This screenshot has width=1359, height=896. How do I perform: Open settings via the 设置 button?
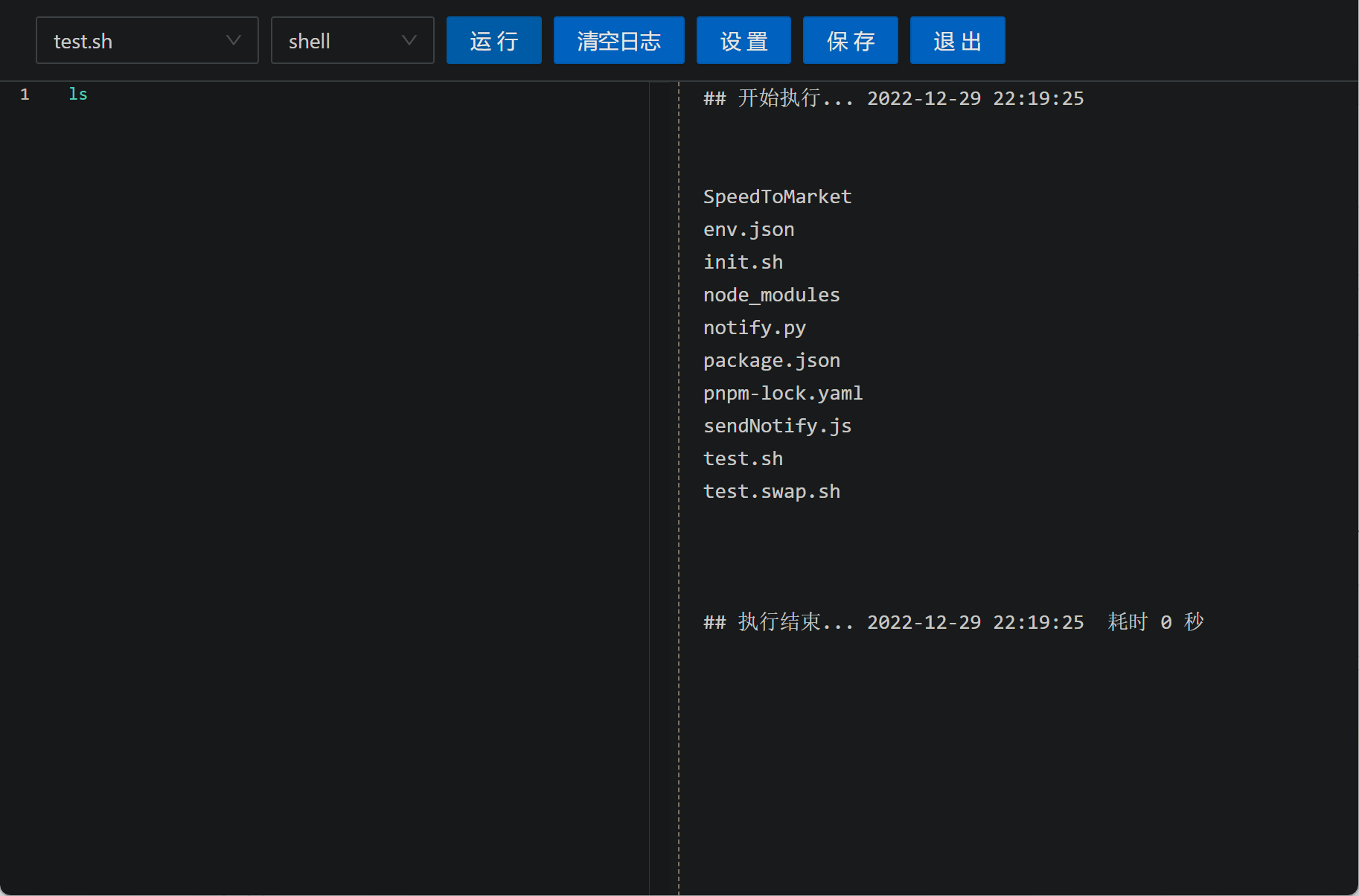(744, 40)
